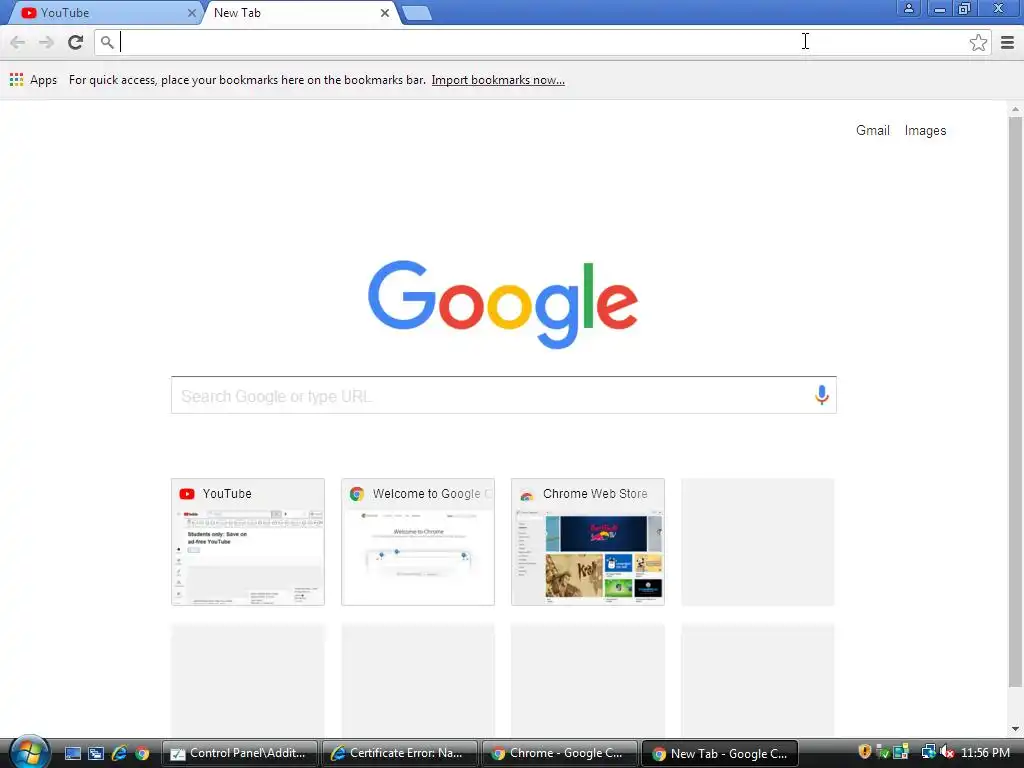Open a new tab with the new-tab button
The image size is (1024, 768).
click(416, 12)
